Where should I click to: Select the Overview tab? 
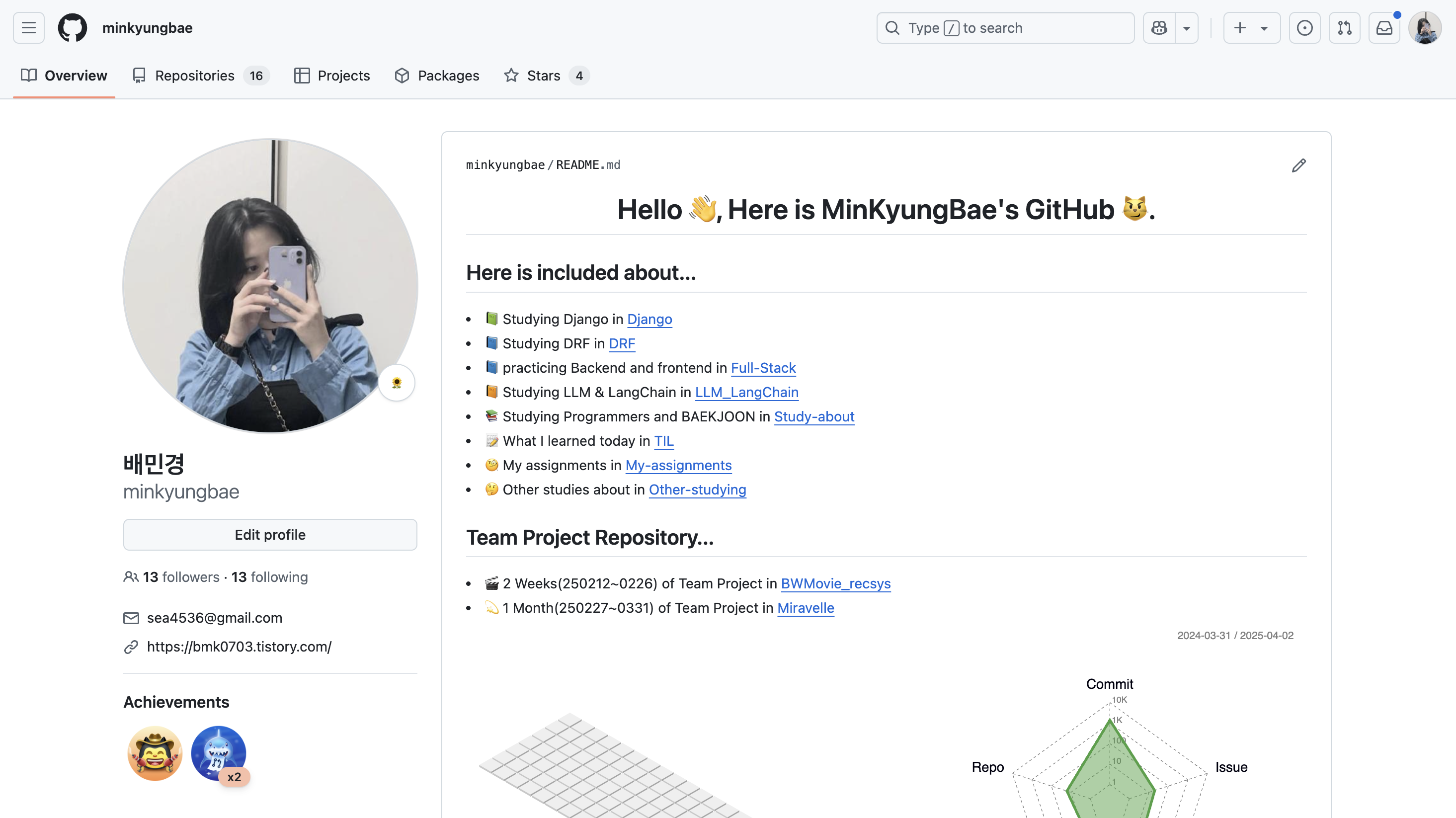64,76
